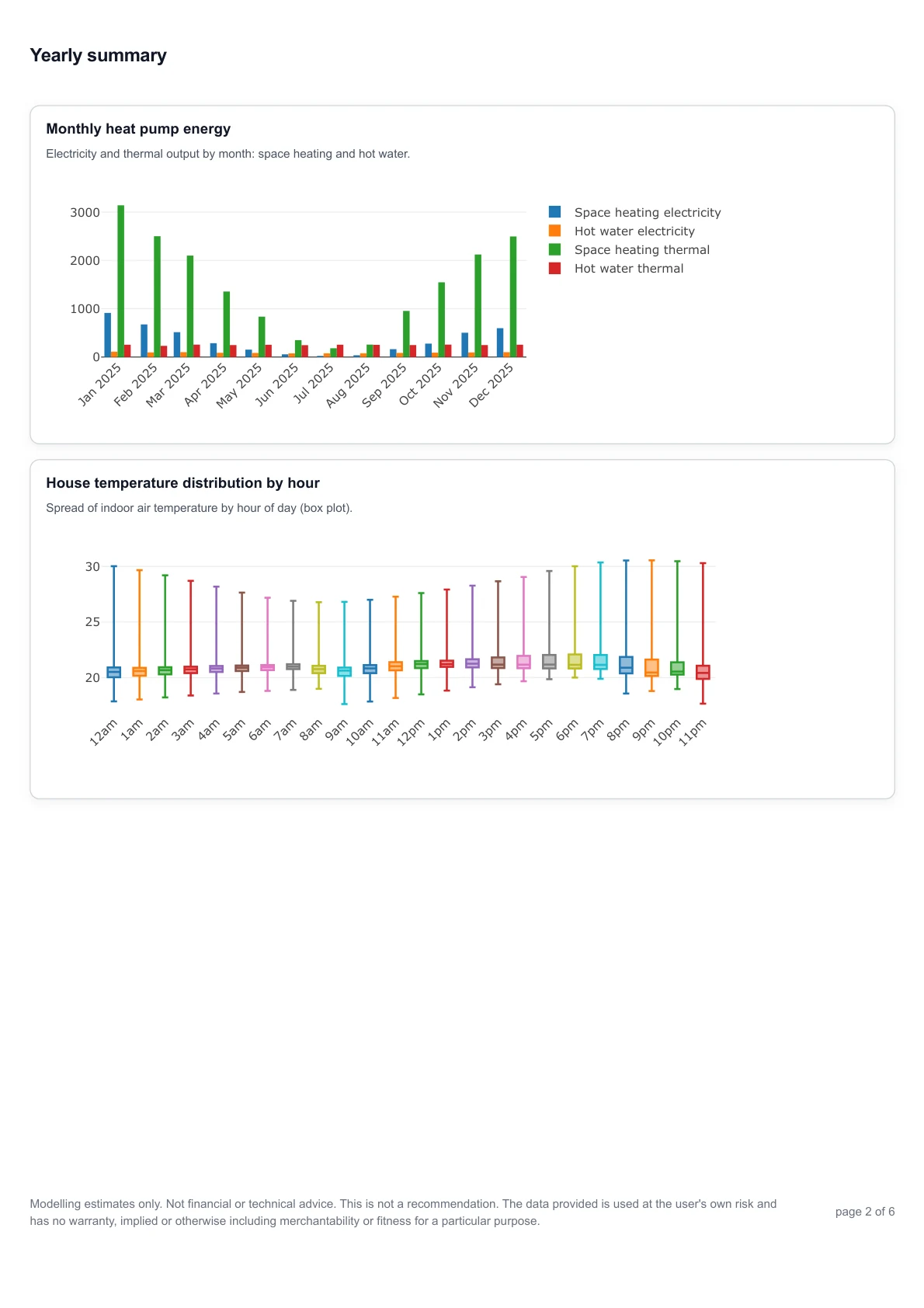The width and height of the screenshot is (924, 1308).
Task: Click the Jan 2025 axis label
Action: 99,384
